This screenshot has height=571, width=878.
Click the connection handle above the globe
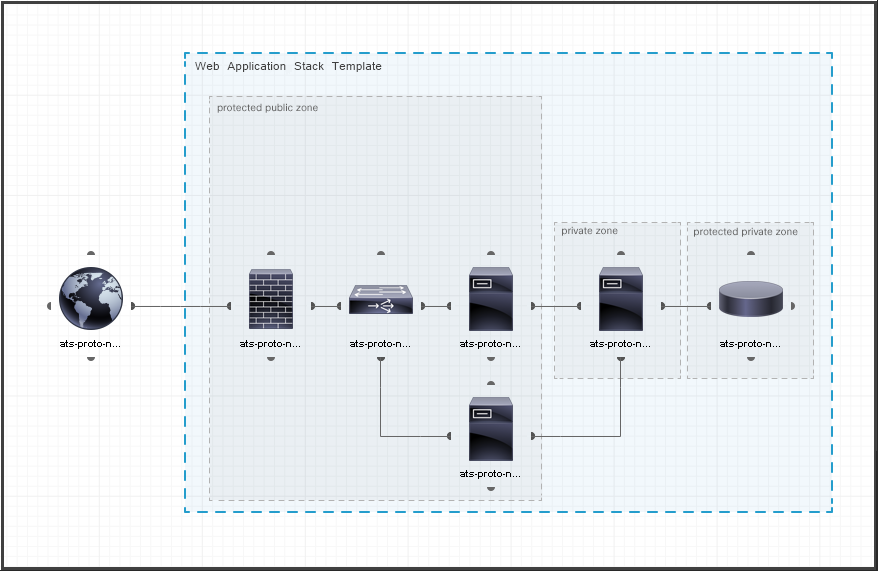click(x=91, y=254)
